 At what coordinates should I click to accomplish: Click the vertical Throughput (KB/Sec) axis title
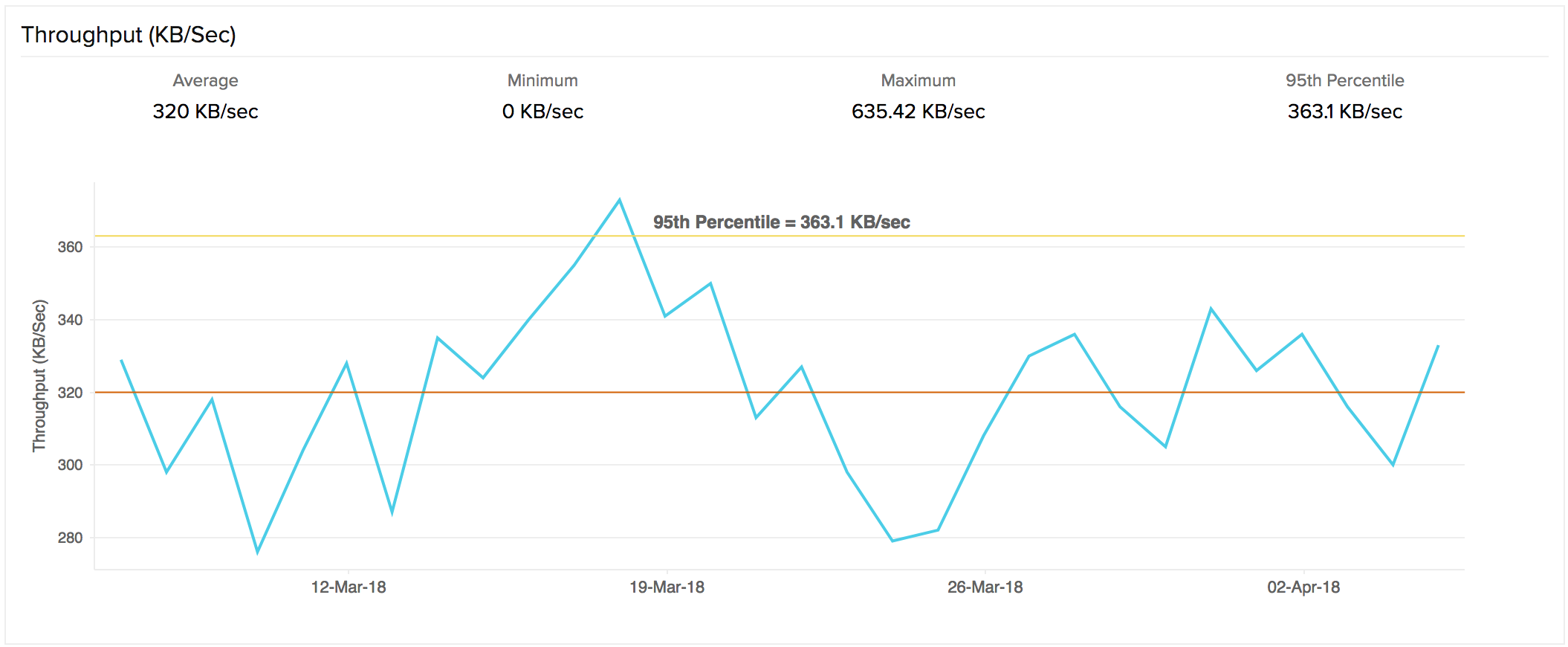(39, 376)
